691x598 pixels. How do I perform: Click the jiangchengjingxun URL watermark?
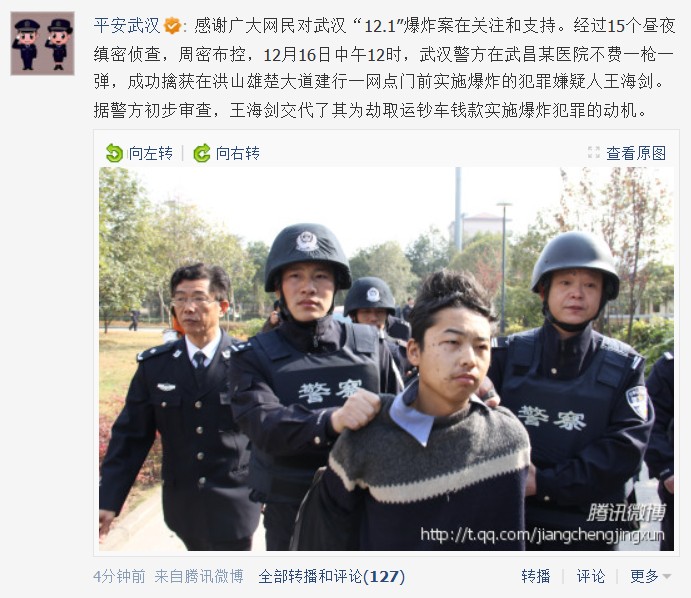coord(542,535)
